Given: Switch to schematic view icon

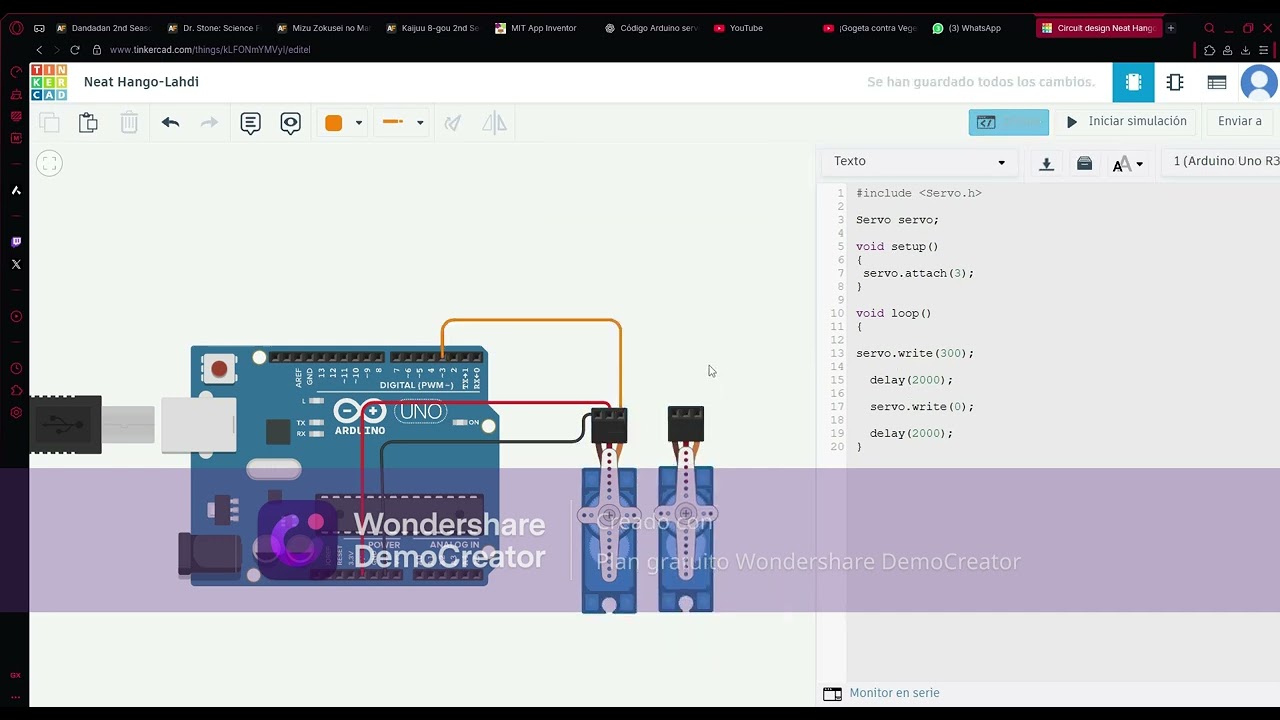Looking at the screenshot, I should click(1175, 82).
